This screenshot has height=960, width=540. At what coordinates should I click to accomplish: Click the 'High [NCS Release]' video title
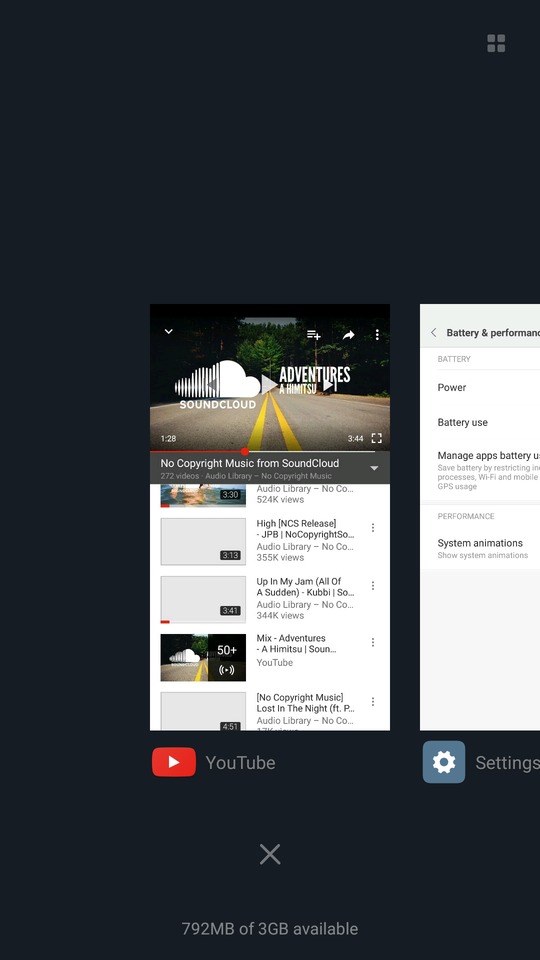click(x=296, y=523)
